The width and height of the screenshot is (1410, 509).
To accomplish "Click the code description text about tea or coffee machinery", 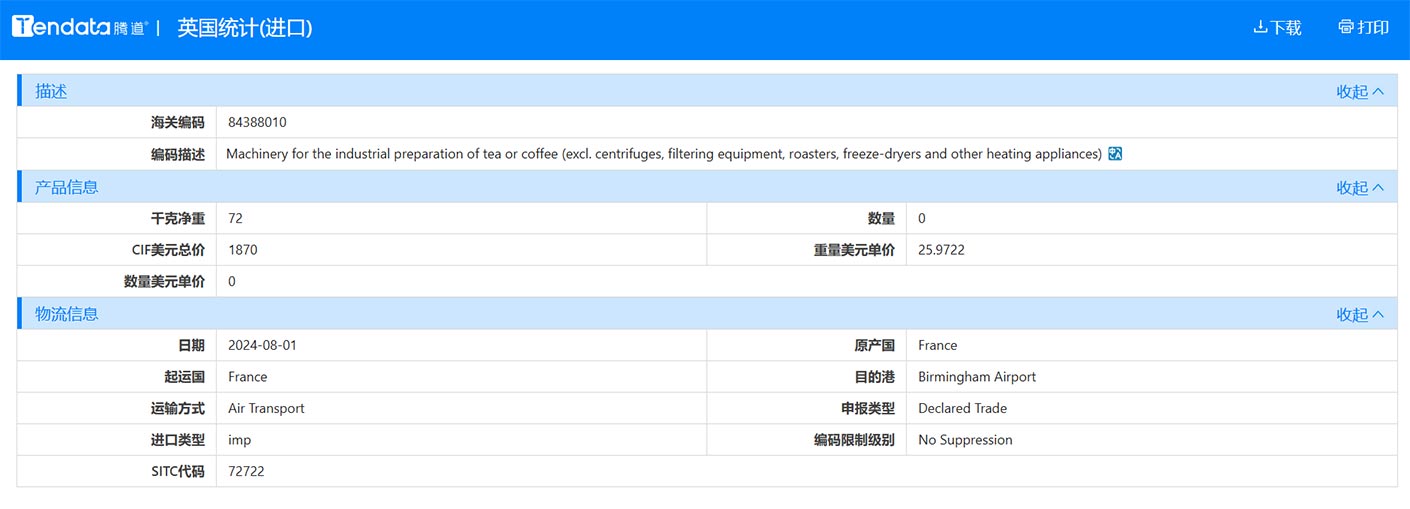I will tap(664, 154).
